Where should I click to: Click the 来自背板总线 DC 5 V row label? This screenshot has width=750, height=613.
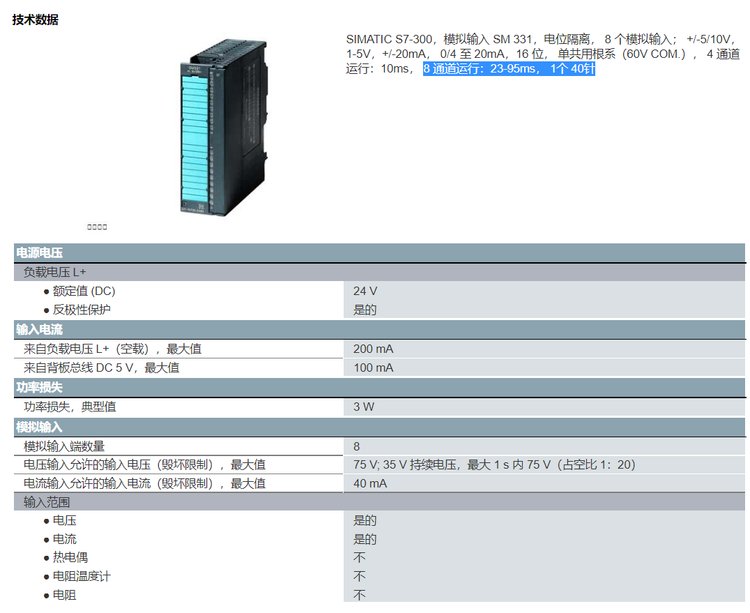(101, 368)
